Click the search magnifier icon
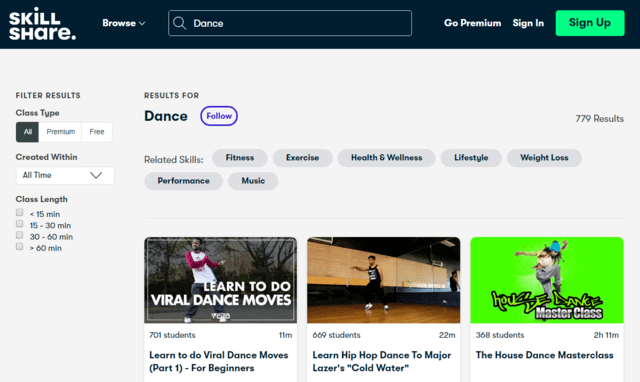 tap(180, 23)
